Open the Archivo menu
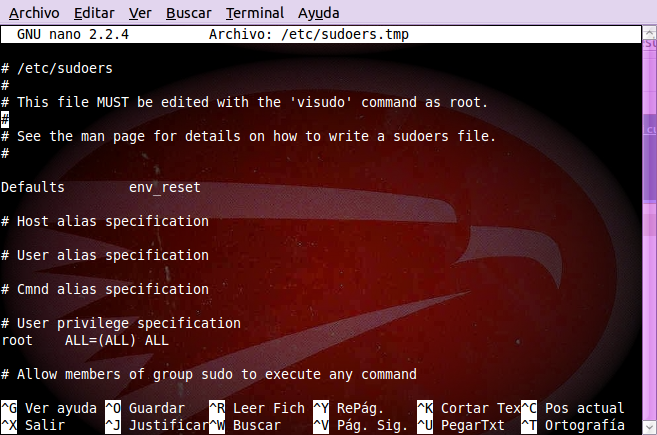 [x=34, y=13]
